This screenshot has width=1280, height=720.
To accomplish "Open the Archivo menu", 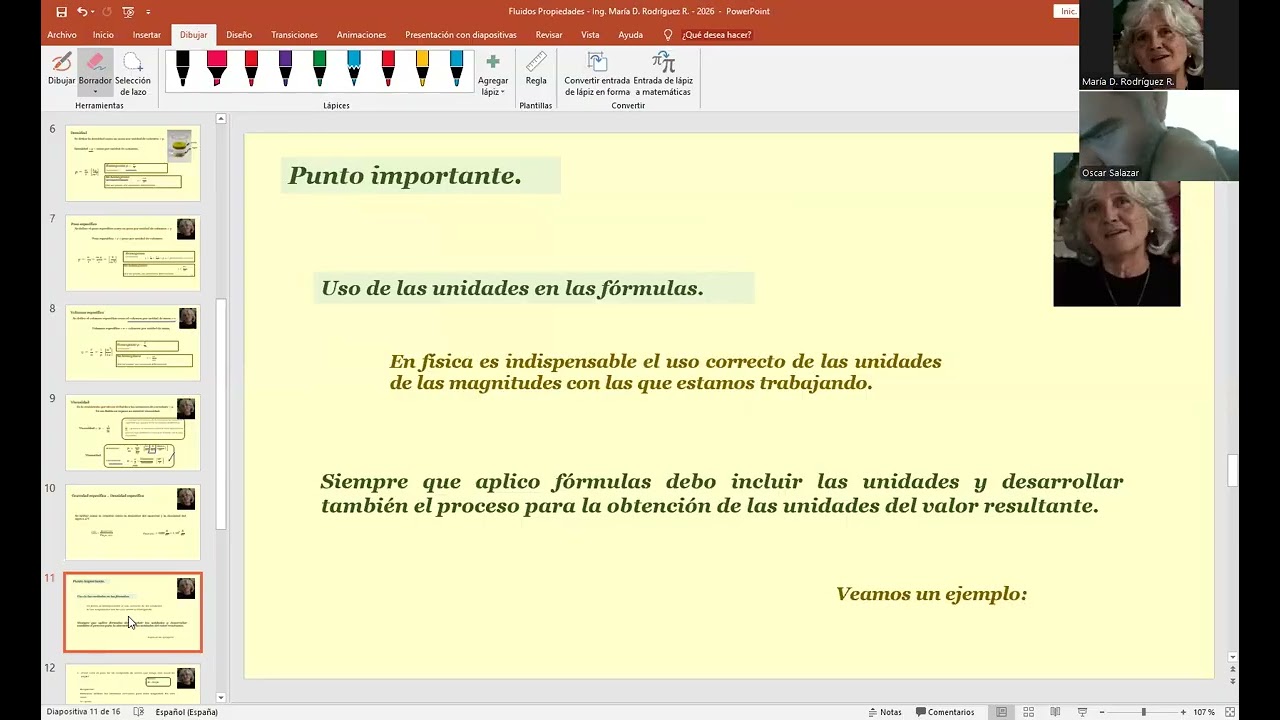I will 62,35.
